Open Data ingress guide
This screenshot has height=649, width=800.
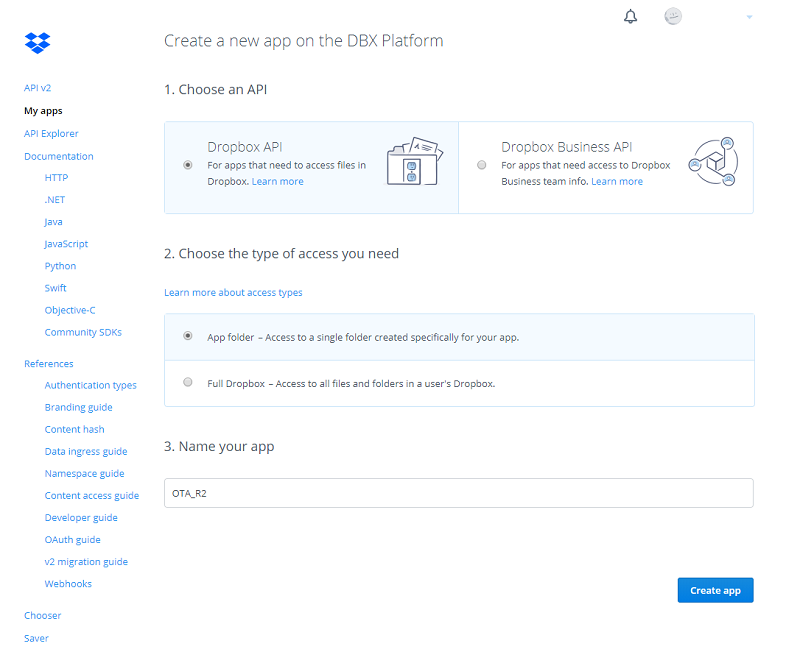pos(86,452)
